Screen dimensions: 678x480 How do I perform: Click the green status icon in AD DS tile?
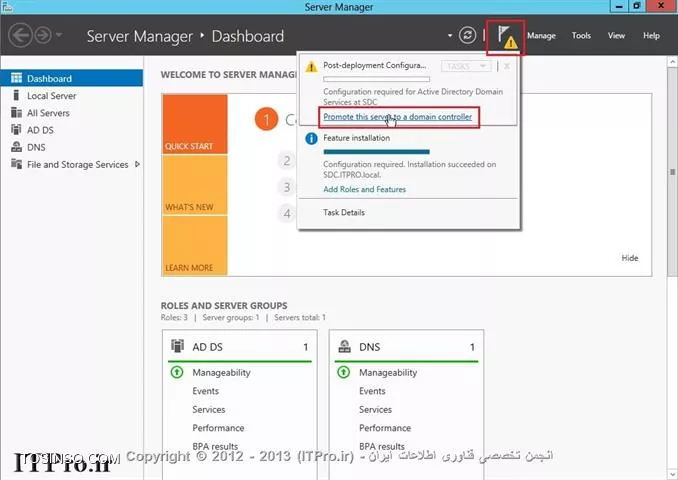click(x=177, y=372)
